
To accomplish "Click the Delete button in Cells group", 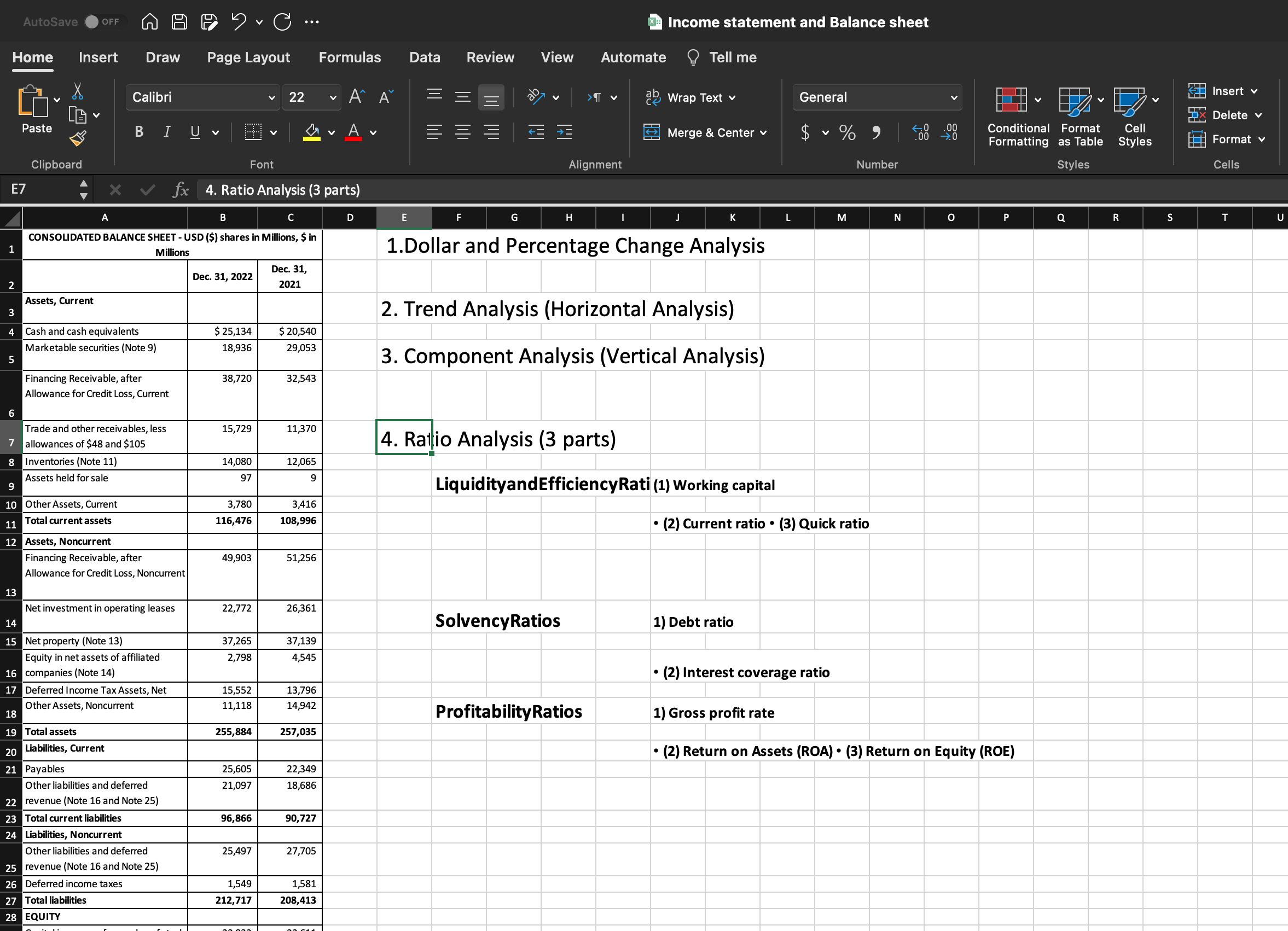I will 1225,115.
